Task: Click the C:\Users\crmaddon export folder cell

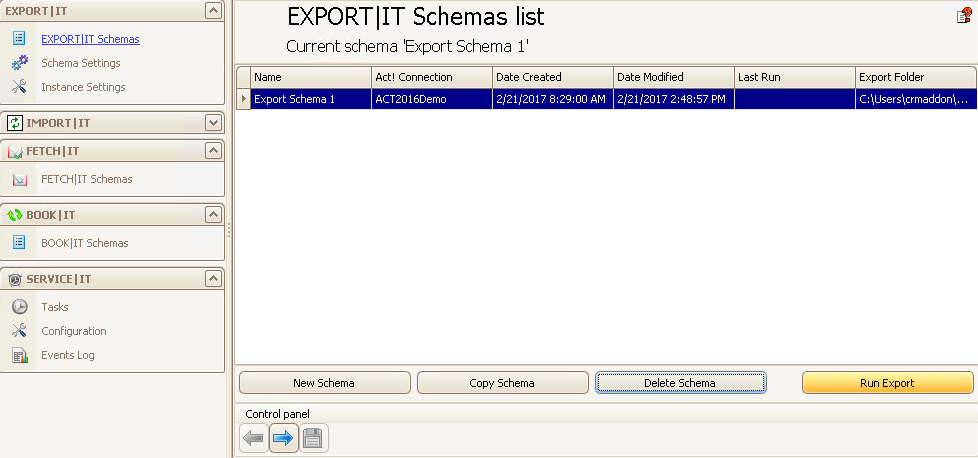Action: 916,99
